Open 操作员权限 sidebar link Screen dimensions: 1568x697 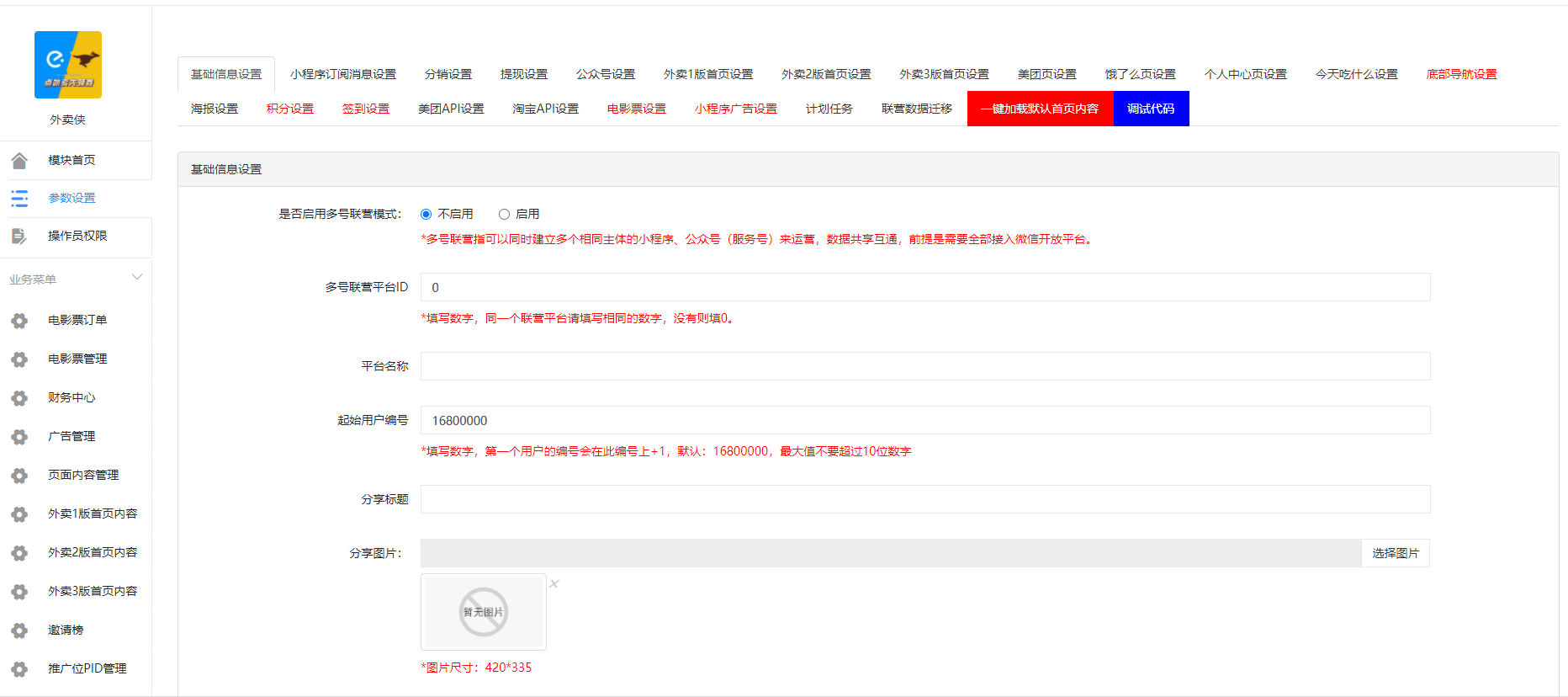click(77, 236)
